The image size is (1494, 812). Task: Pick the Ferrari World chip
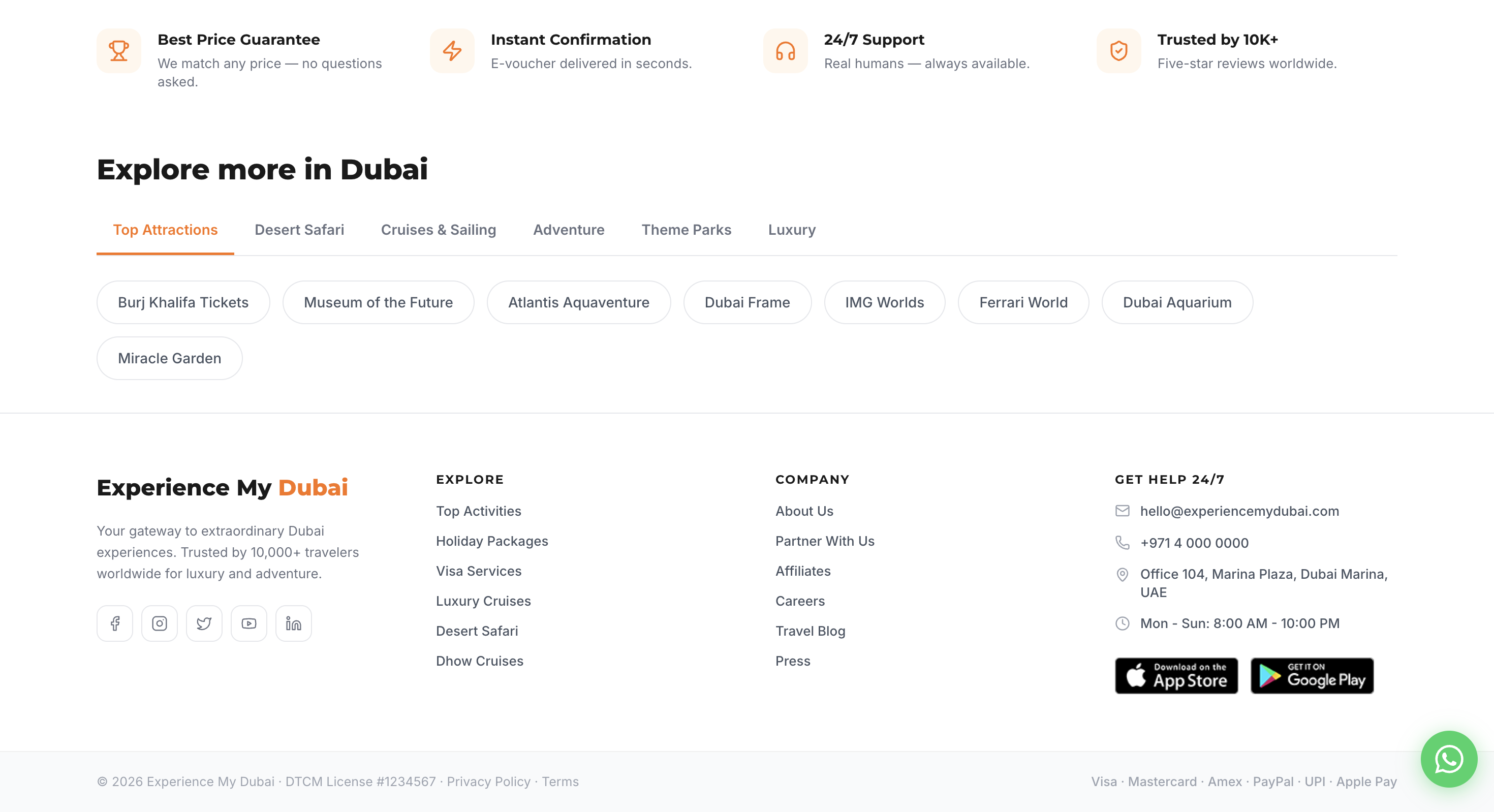(1023, 302)
